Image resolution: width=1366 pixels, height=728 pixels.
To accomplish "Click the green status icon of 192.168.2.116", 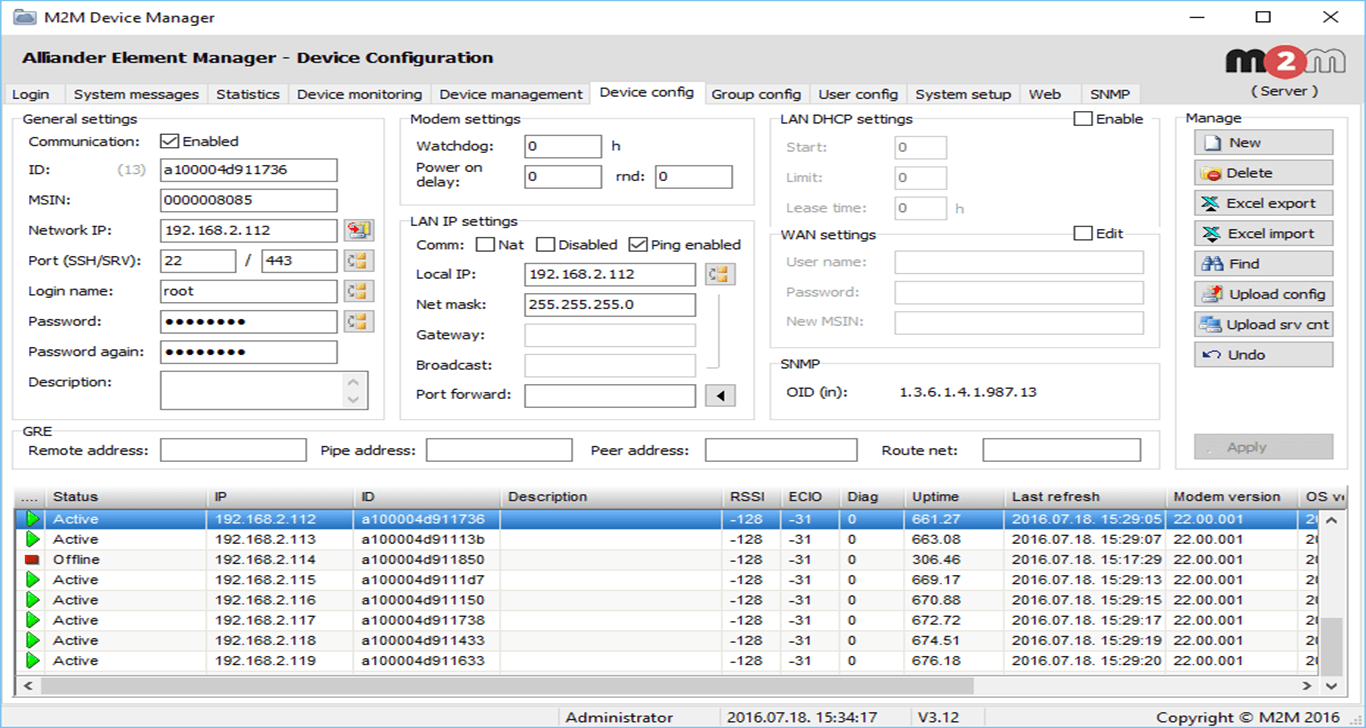I will pyautogui.click(x=33, y=600).
